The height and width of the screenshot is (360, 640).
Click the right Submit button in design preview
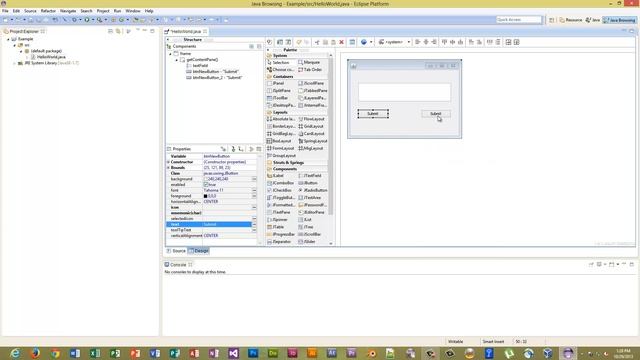pyautogui.click(x=436, y=114)
